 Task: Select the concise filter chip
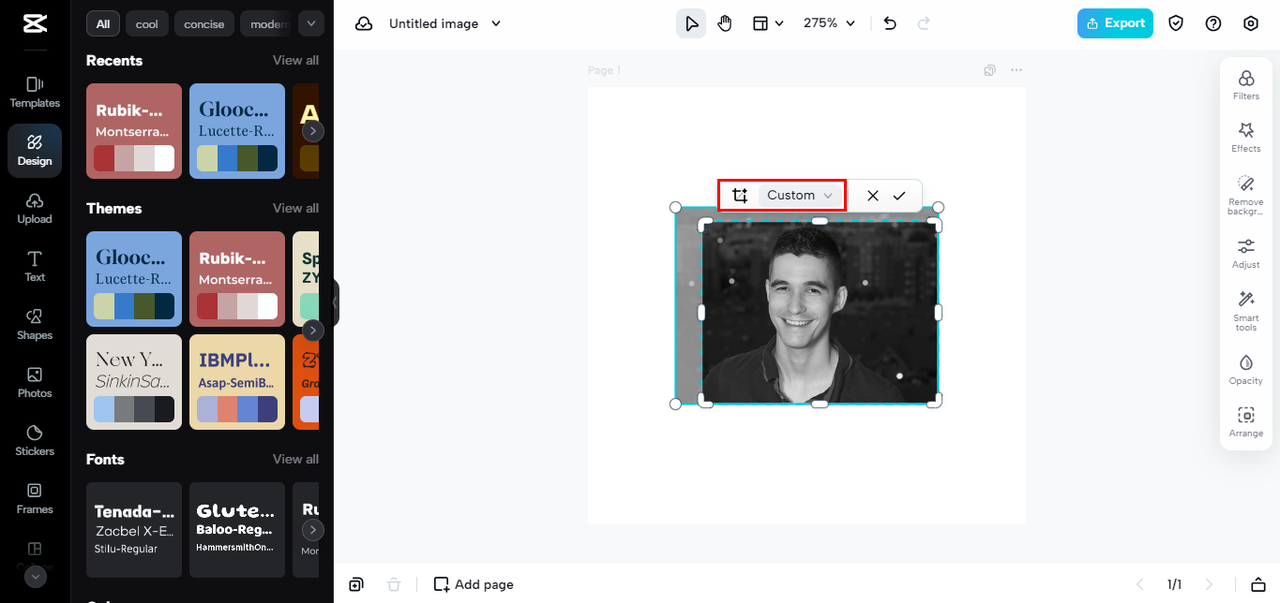pos(204,23)
